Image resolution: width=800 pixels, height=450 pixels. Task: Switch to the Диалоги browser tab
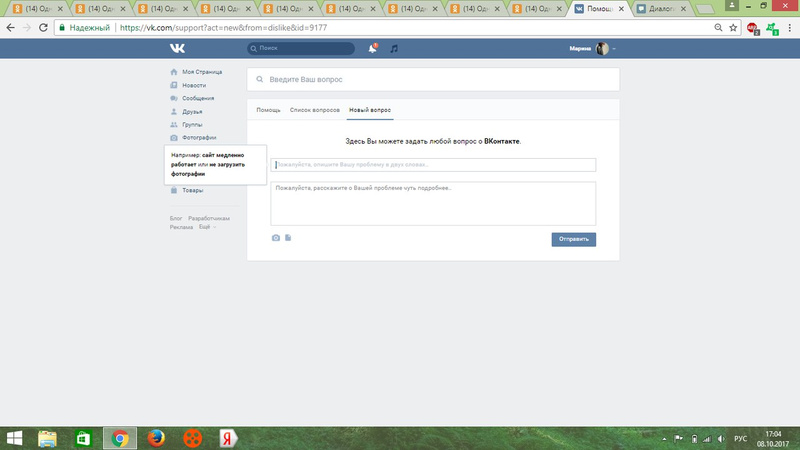pyautogui.click(x=660, y=9)
